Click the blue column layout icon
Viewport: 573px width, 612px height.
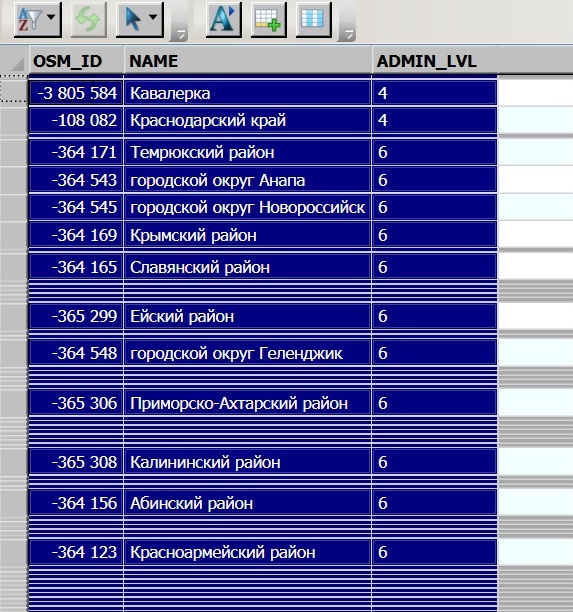click(313, 19)
